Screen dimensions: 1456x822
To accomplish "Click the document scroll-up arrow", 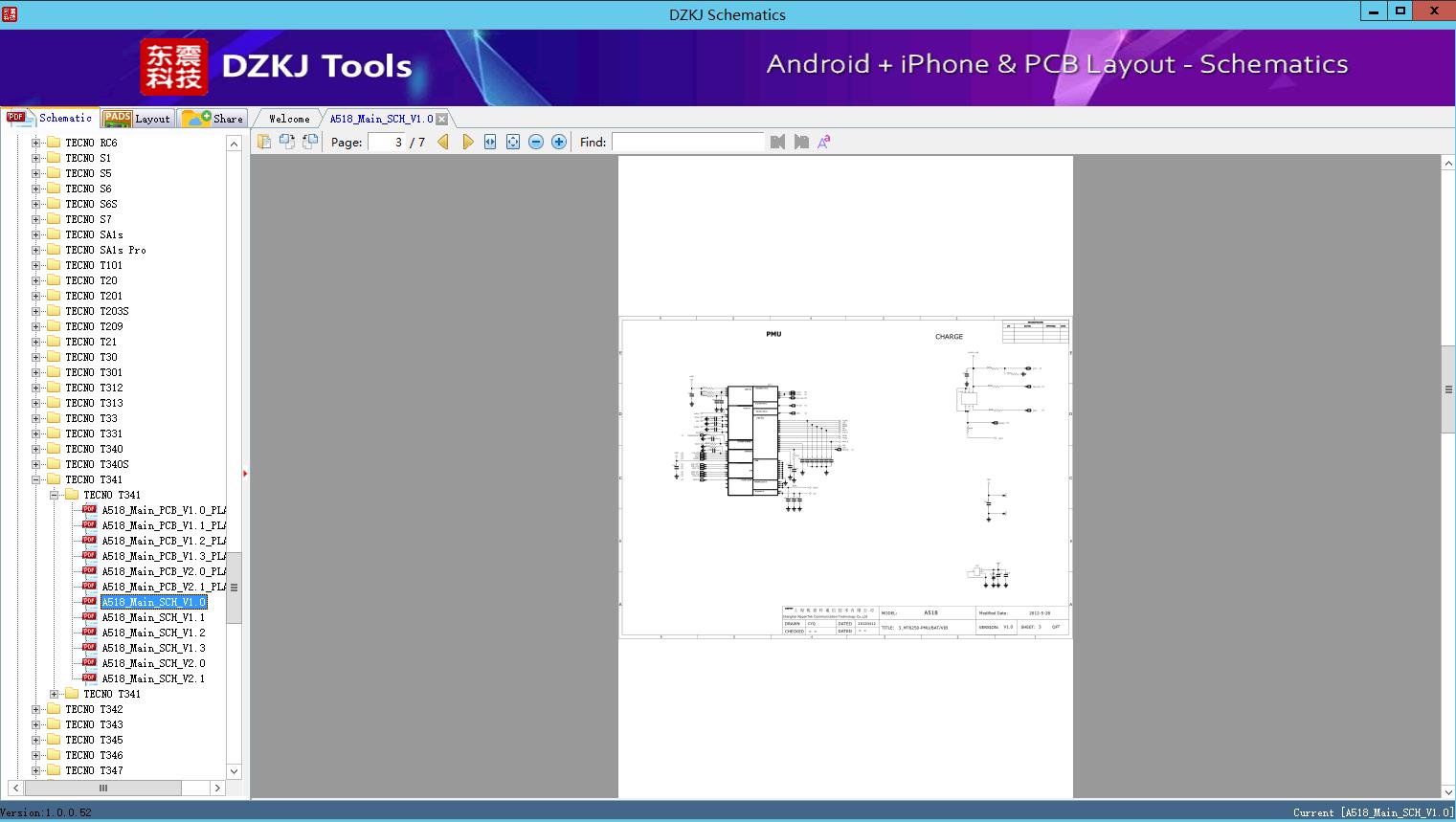I will coord(1448,164).
